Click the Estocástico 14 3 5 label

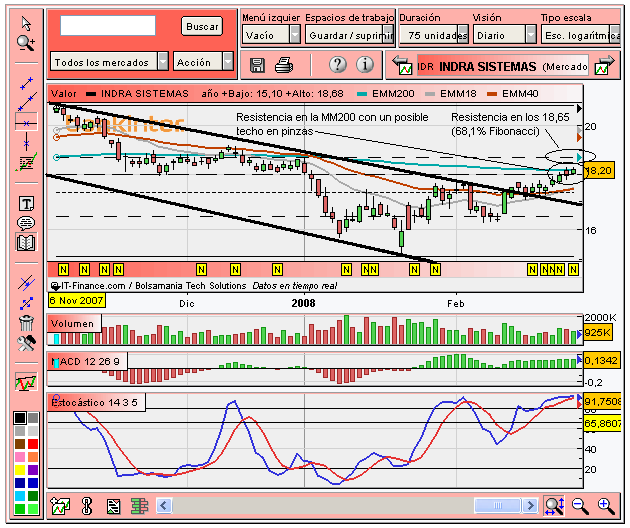(x=96, y=402)
